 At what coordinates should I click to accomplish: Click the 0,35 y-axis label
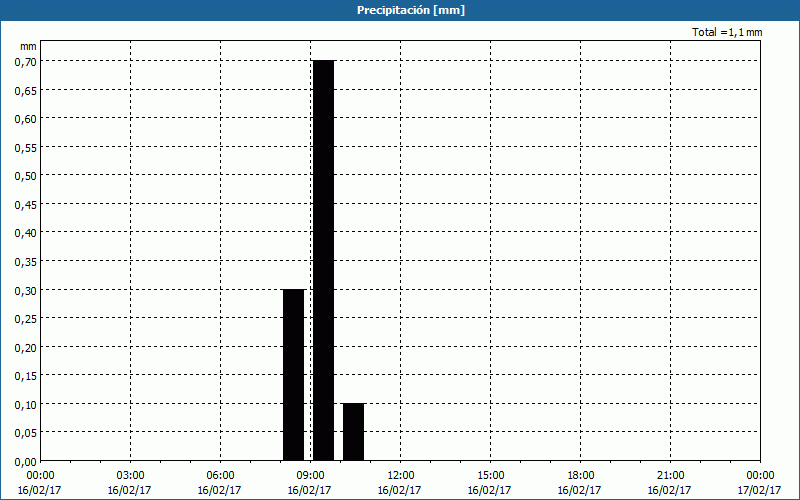click(26, 262)
